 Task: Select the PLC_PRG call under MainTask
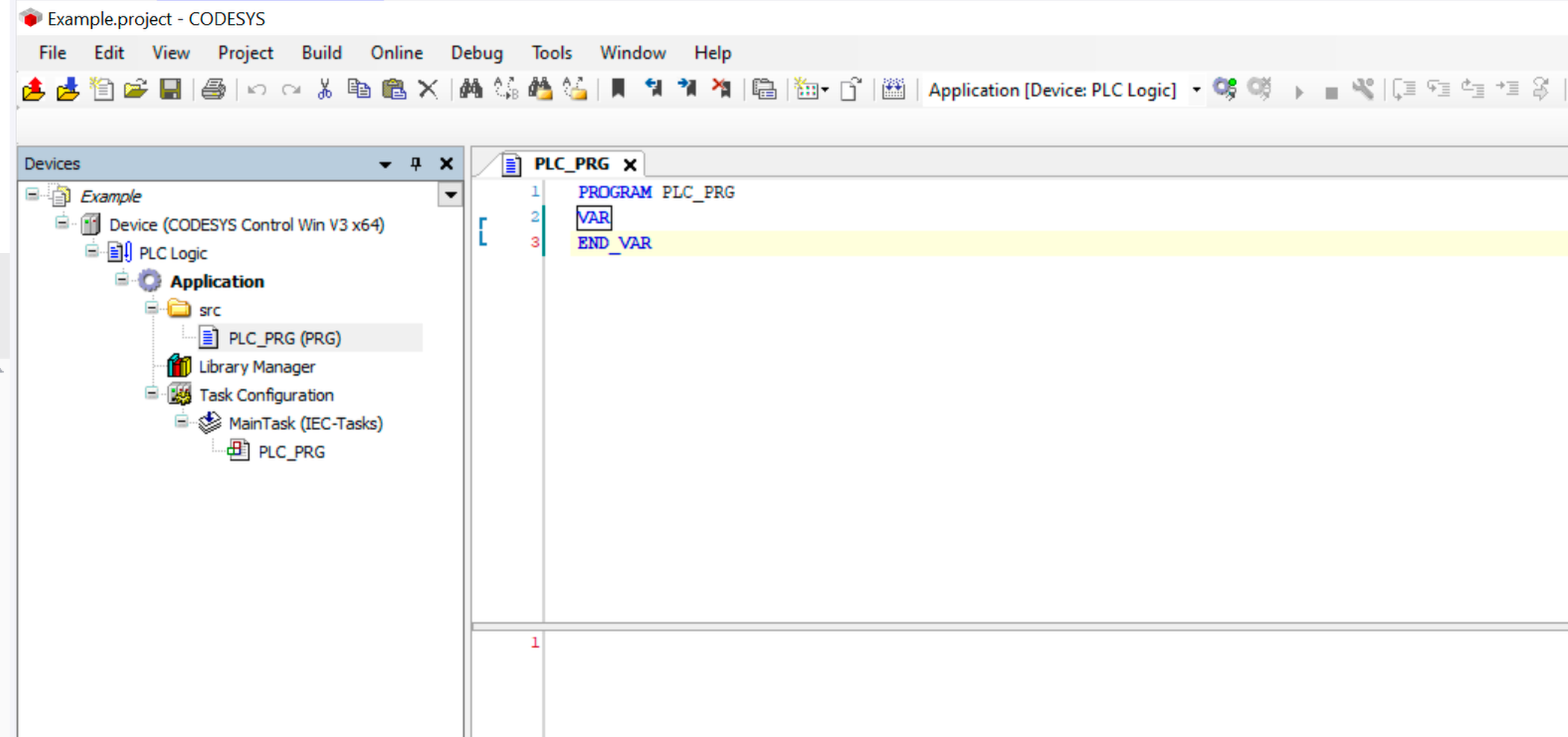click(x=291, y=452)
